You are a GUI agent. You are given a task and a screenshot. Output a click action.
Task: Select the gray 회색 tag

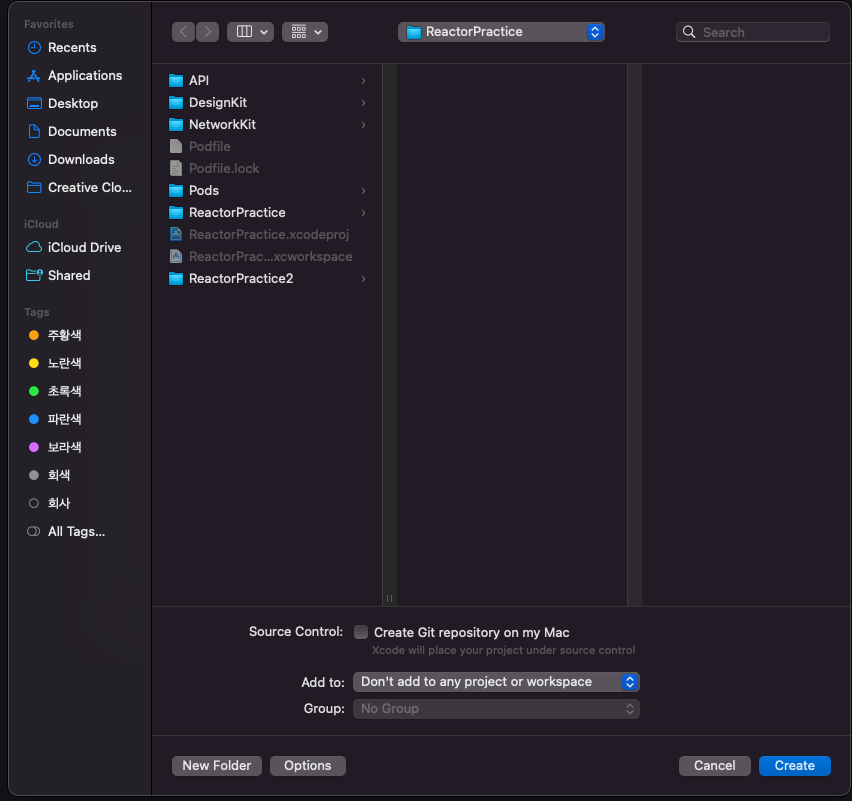click(x=49, y=475)
